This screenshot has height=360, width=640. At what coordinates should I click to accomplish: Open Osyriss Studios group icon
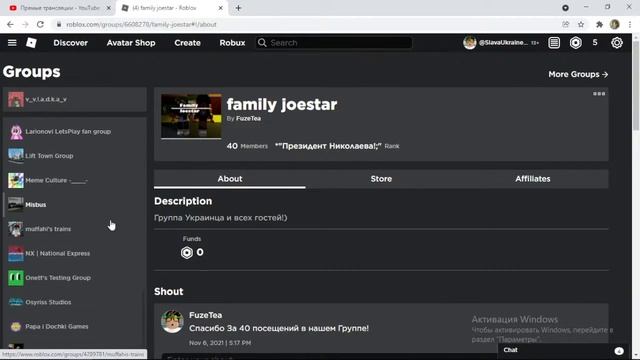16,302
